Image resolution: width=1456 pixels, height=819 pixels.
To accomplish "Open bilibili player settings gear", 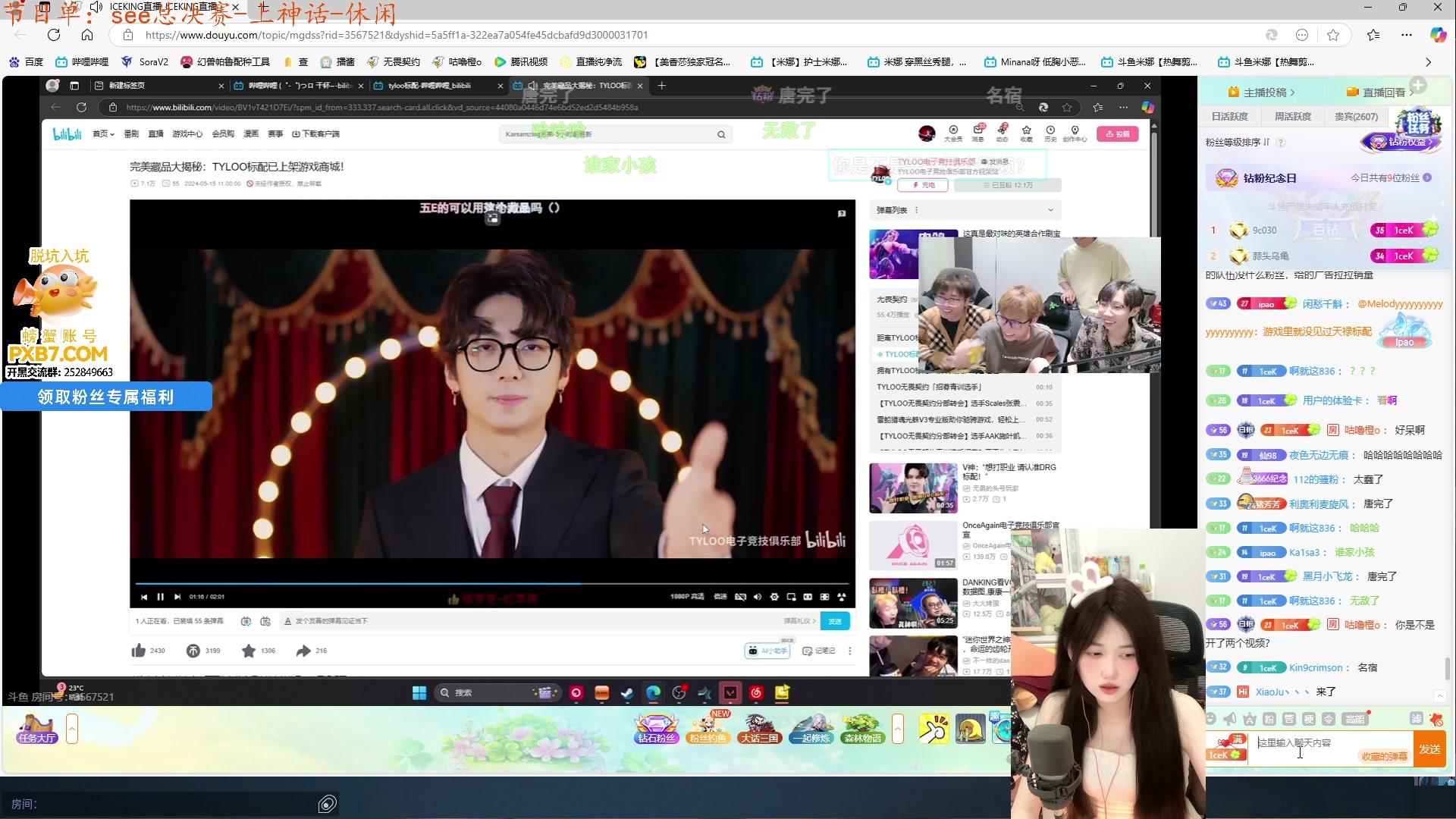I will pyautogui.click(x=774, y=597).
